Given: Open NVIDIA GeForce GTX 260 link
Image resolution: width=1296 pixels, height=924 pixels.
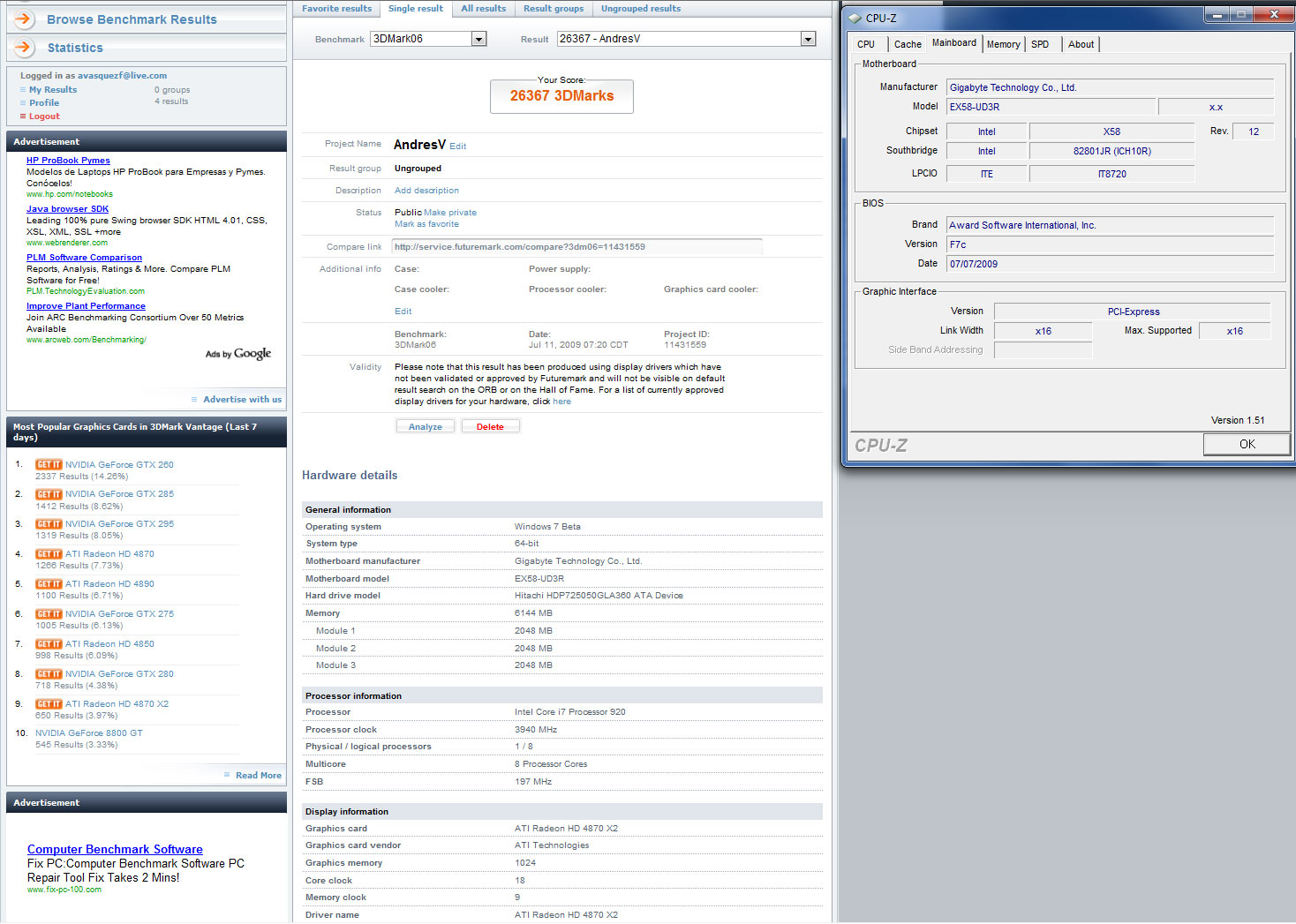Looking at the screenshot, I should 119,464.
